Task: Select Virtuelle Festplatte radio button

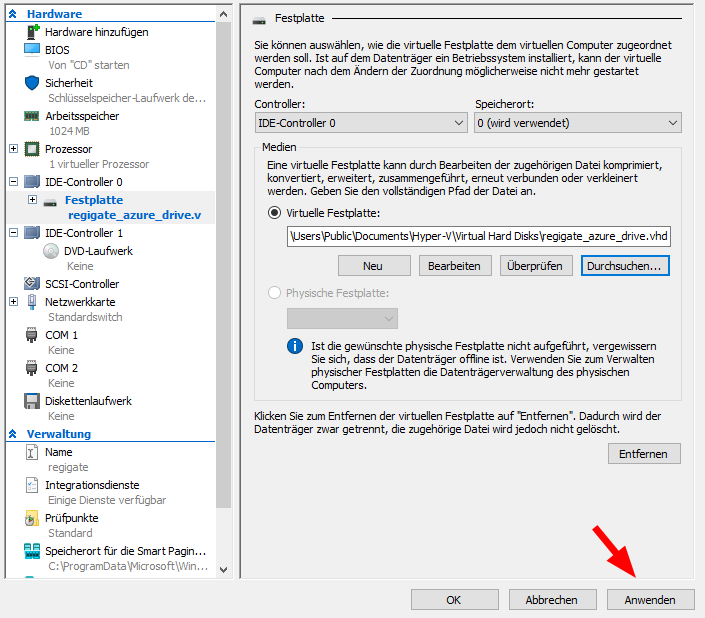Action: click(274, 213)
